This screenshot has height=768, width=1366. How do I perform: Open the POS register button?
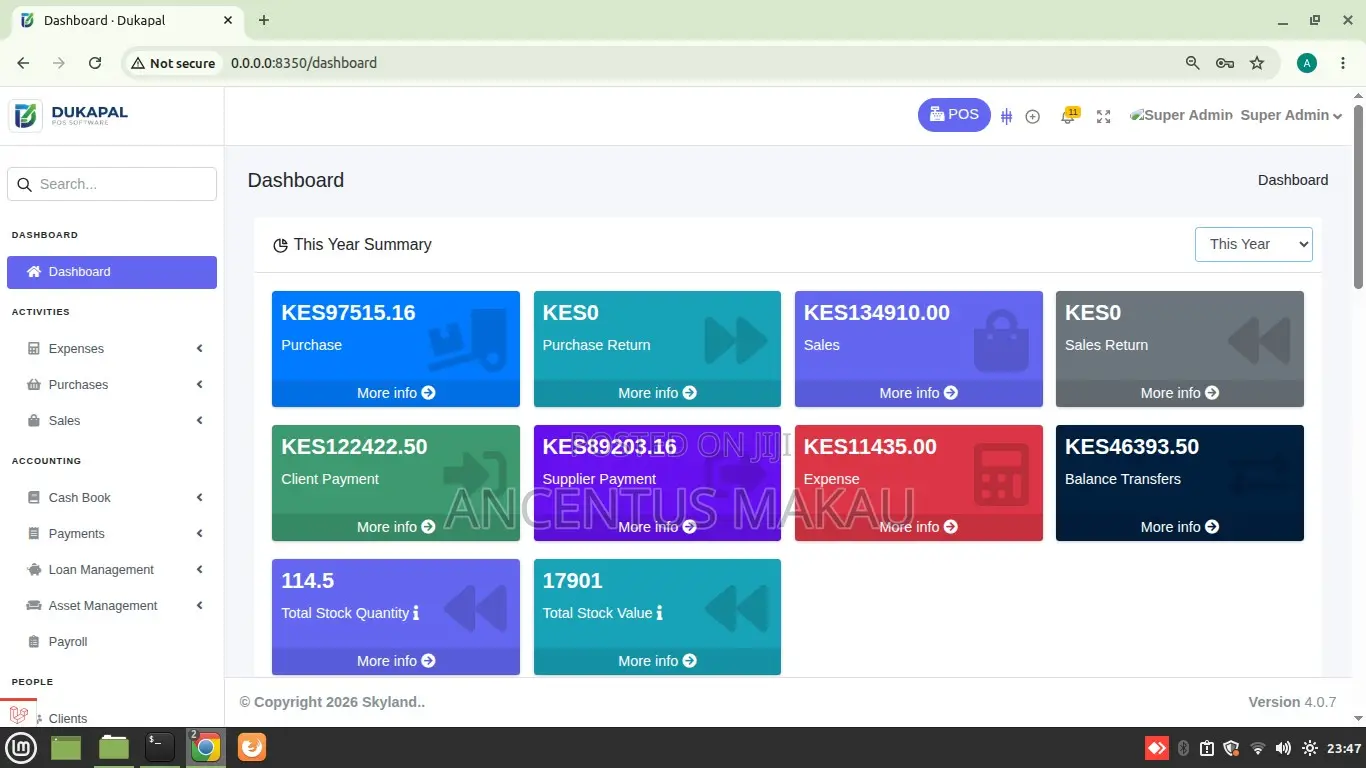[954, 115]
